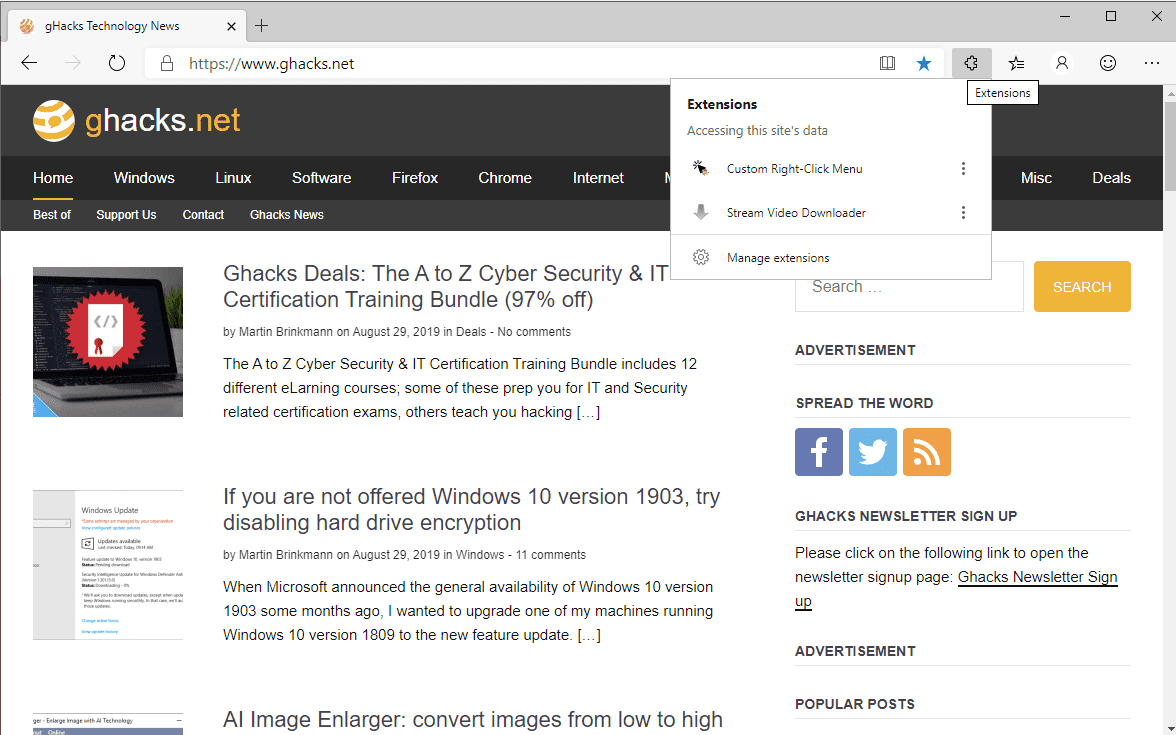The height and width of the screenshot is (735, 1176).
Task: Open the Chrome navigation category
Action: click(x=505, y=178)
